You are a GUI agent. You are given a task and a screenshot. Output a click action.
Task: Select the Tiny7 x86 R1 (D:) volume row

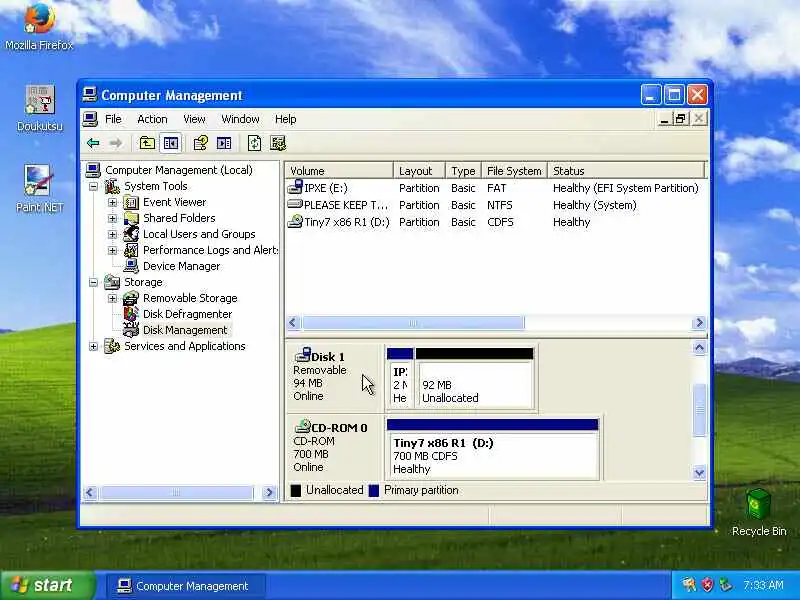495,222
